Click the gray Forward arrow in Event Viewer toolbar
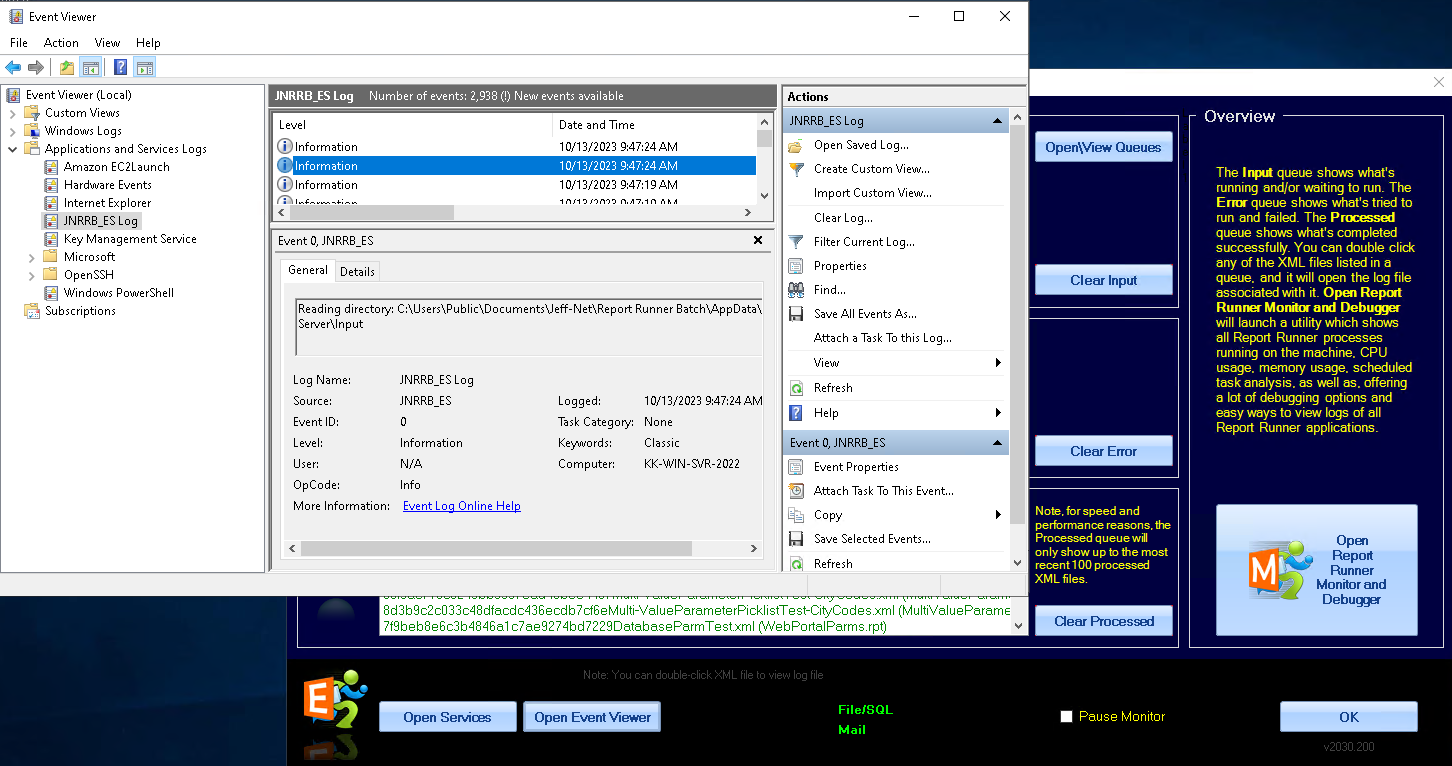1452x766 pixels. [36, 68]
